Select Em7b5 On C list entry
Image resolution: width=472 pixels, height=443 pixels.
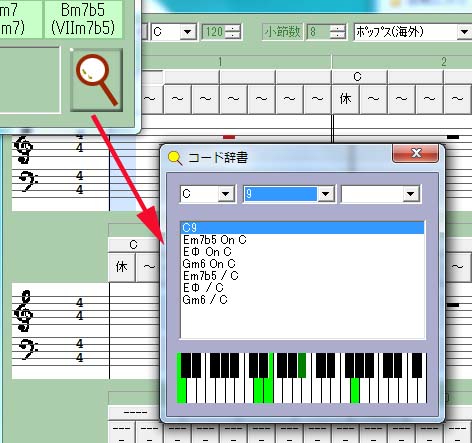(215, 240)
